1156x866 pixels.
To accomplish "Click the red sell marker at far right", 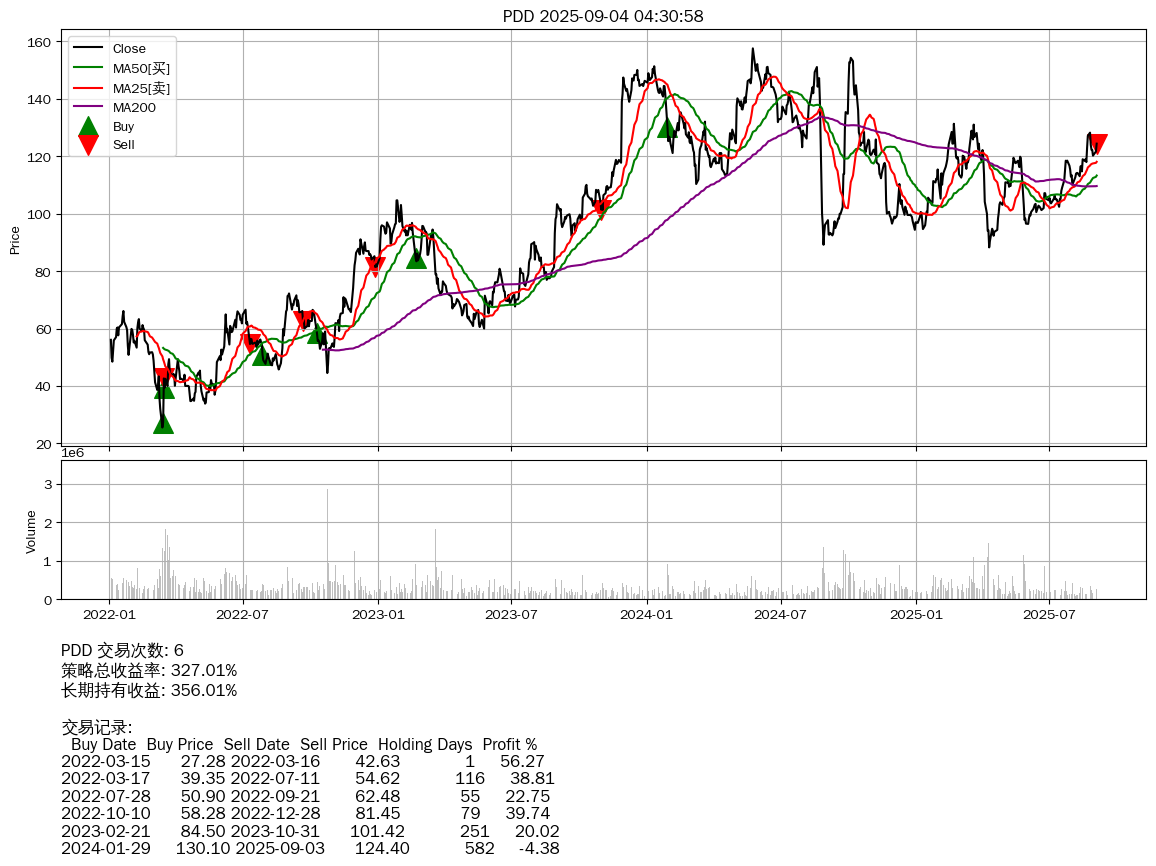I will point(1098,144).
